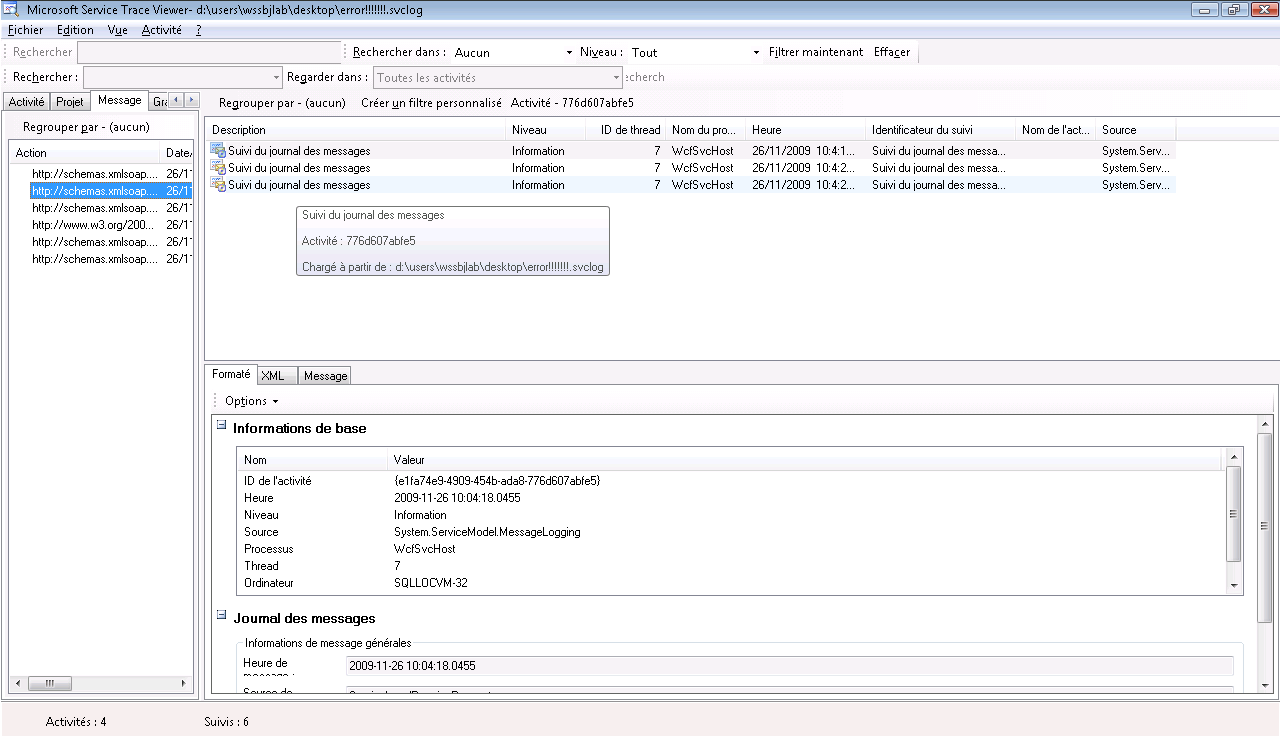Switch to the Projet tab
Image resolution: width=1282 pixels, height=736 pixels.
click(x=70, y=102)
